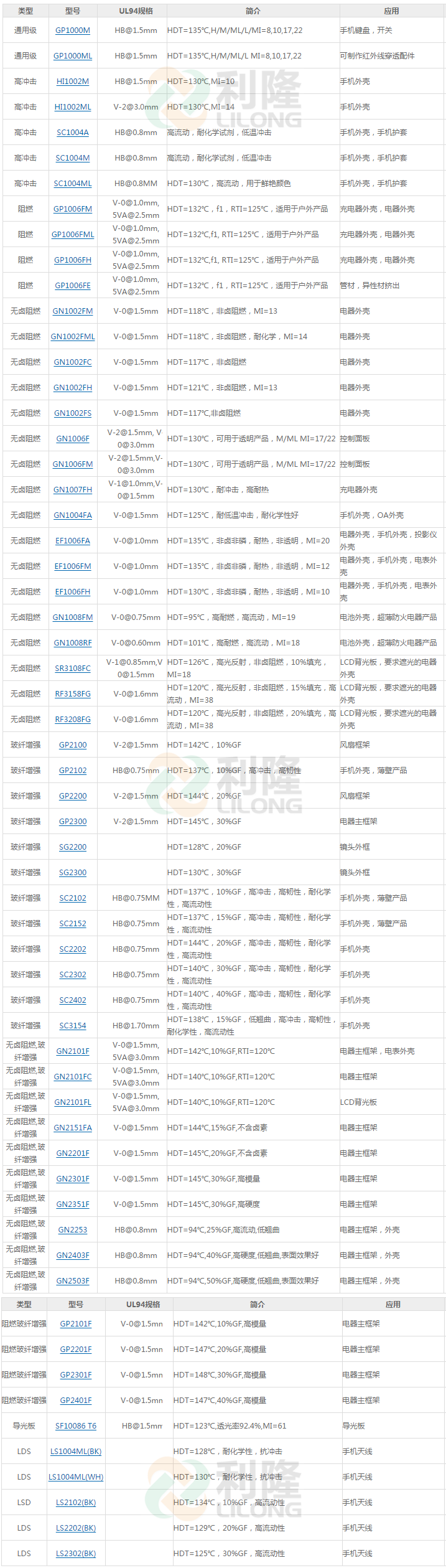
Task: Select the LS1004ML(WH) LDS model link
Action: [76, 1477]
